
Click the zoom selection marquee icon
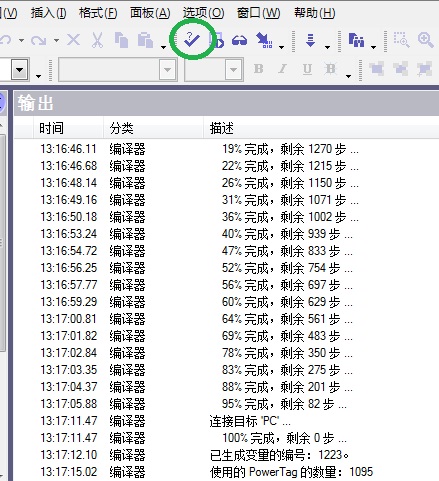coord(401,40)
